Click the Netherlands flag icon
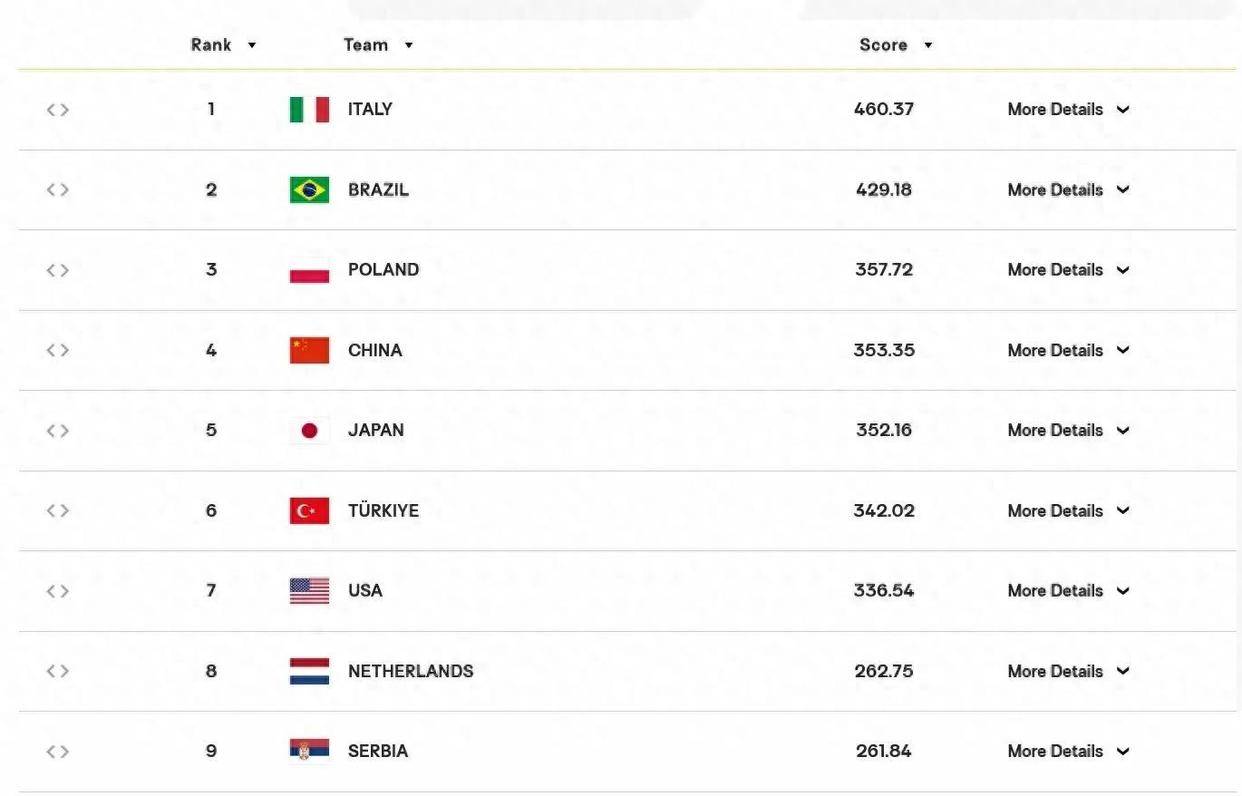 pos(309,671)
